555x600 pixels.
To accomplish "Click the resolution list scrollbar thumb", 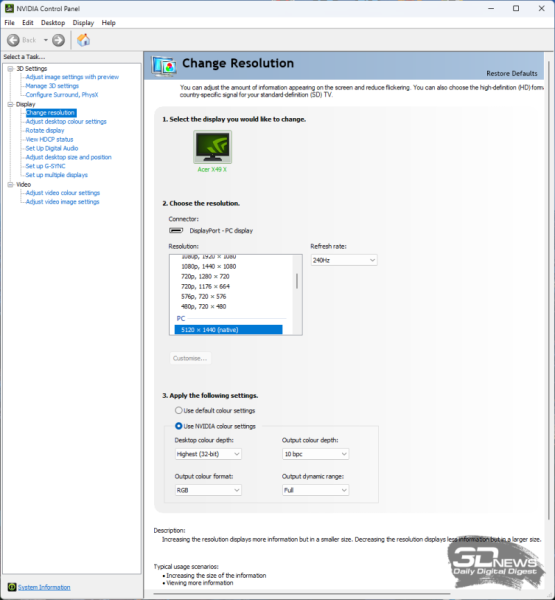I will point(297,281).
